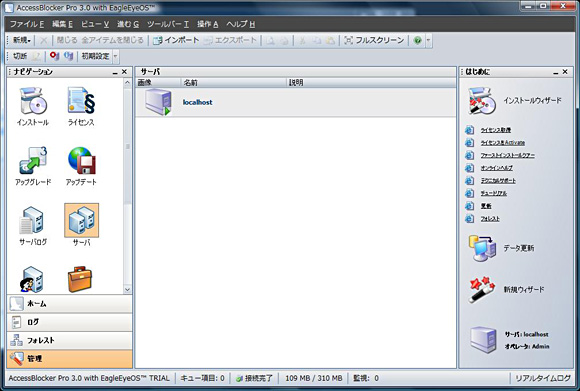
Task: Switch to the フォレスト navigation section
Action: [x=70, y=340]
